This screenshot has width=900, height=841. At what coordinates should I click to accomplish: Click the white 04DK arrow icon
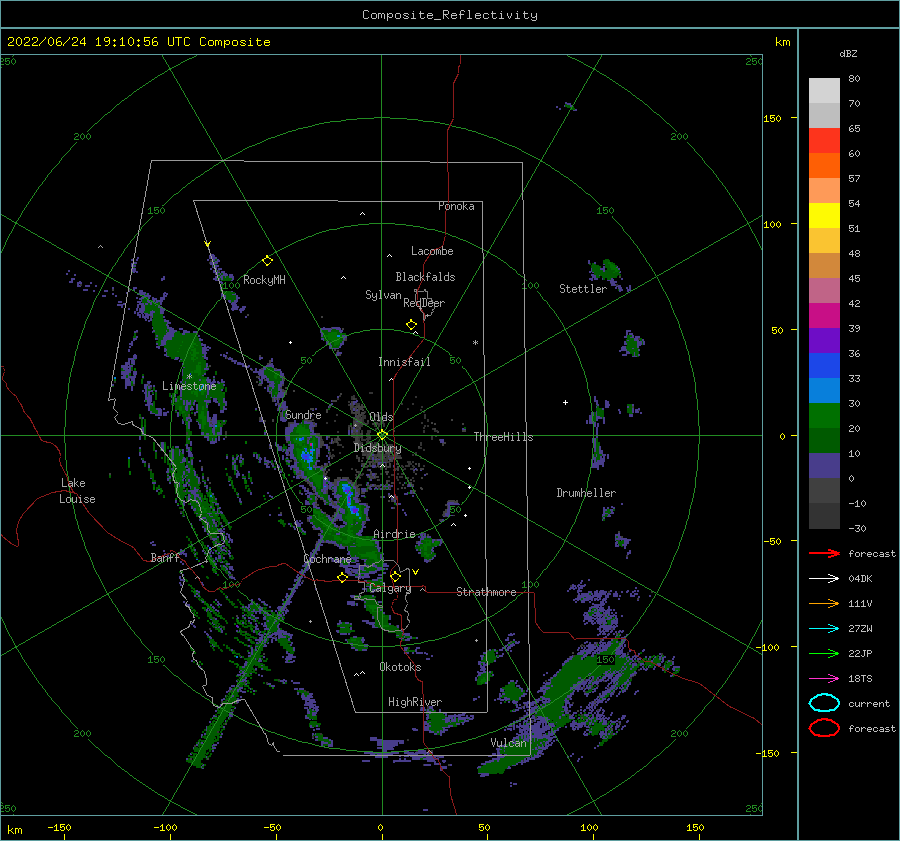click(824, 579)
